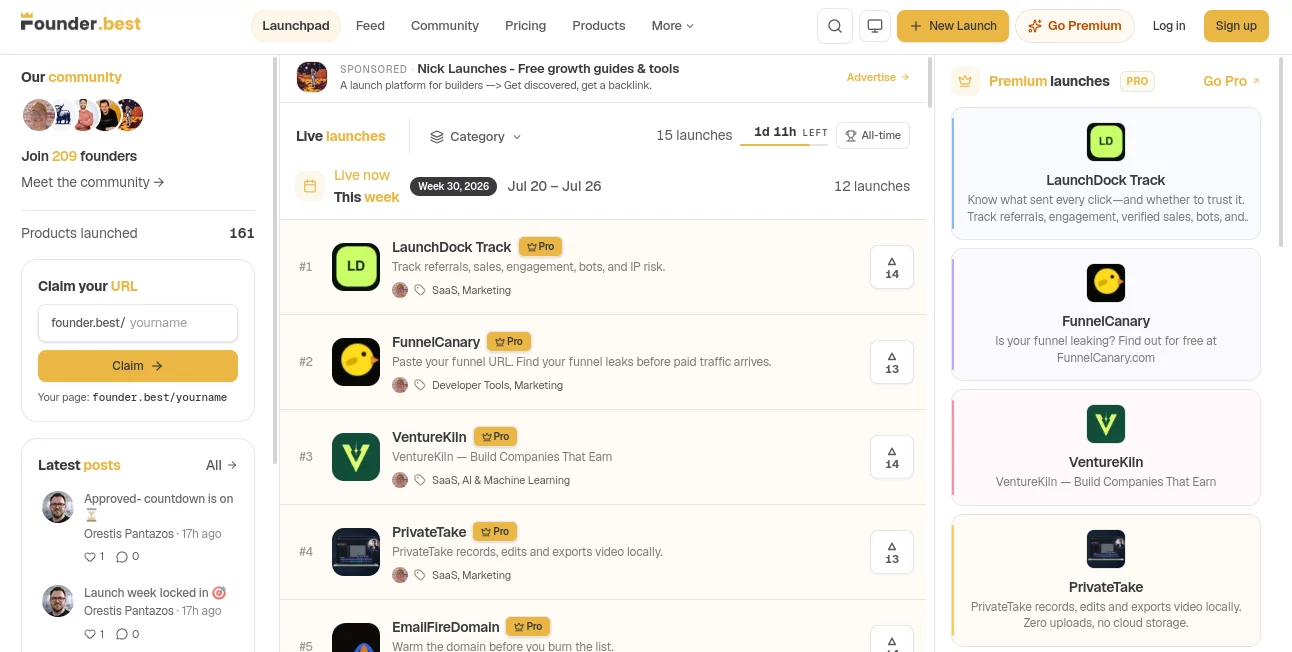Open the Products tab

click(x=599, y=26)
